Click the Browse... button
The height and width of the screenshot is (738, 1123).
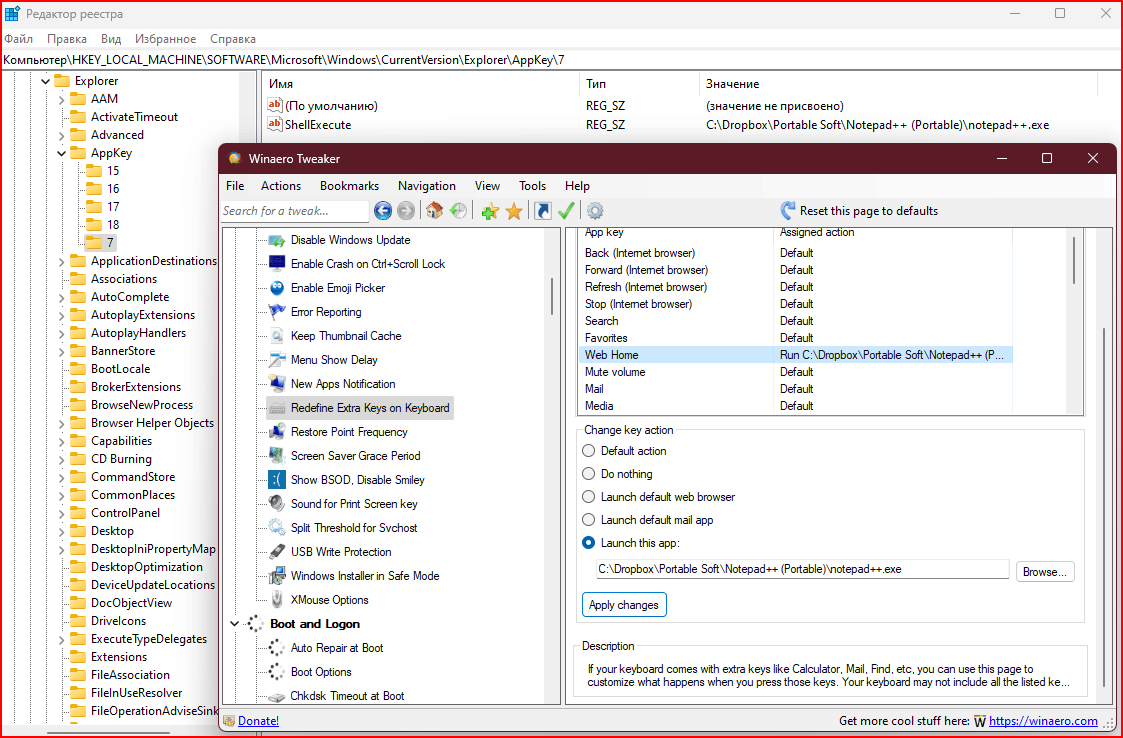click(x=1045, y=572)
